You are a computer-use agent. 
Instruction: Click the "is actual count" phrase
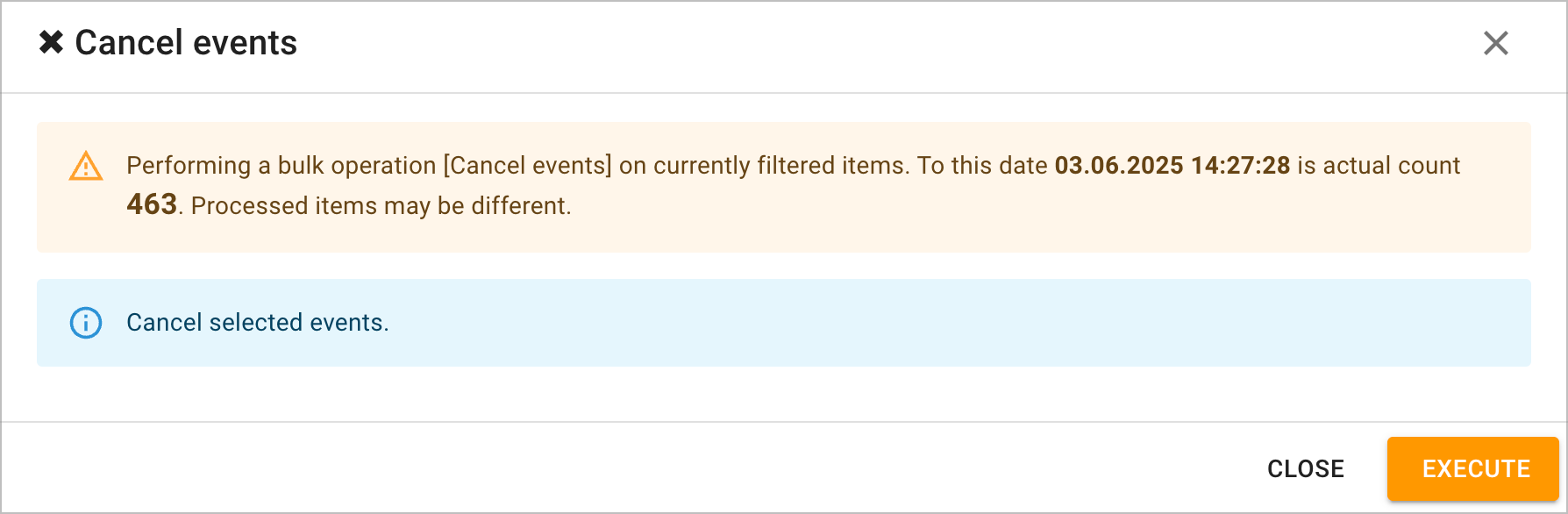click(x=1379, y=165)
